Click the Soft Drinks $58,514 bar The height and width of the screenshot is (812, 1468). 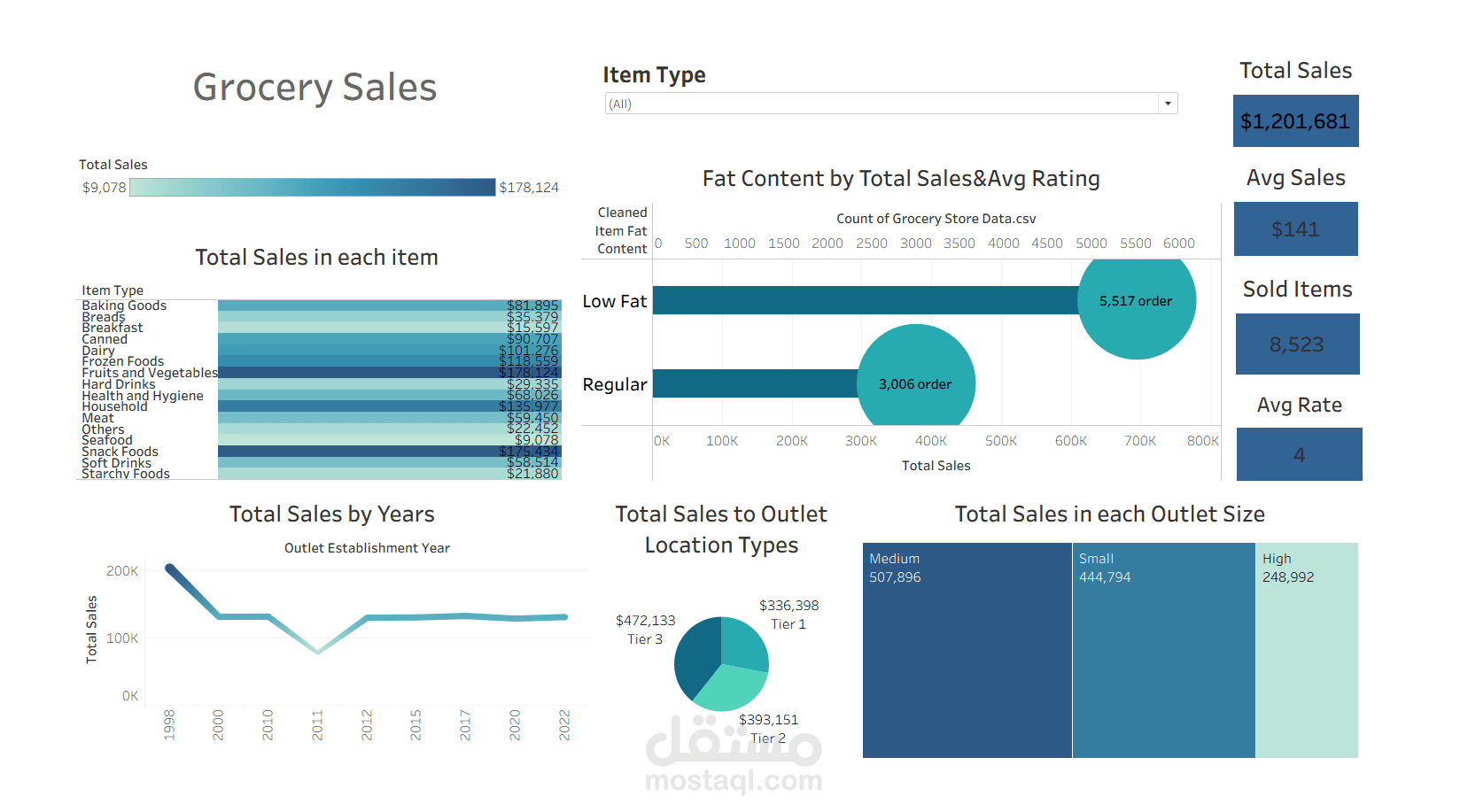click(x=390, y=463)
